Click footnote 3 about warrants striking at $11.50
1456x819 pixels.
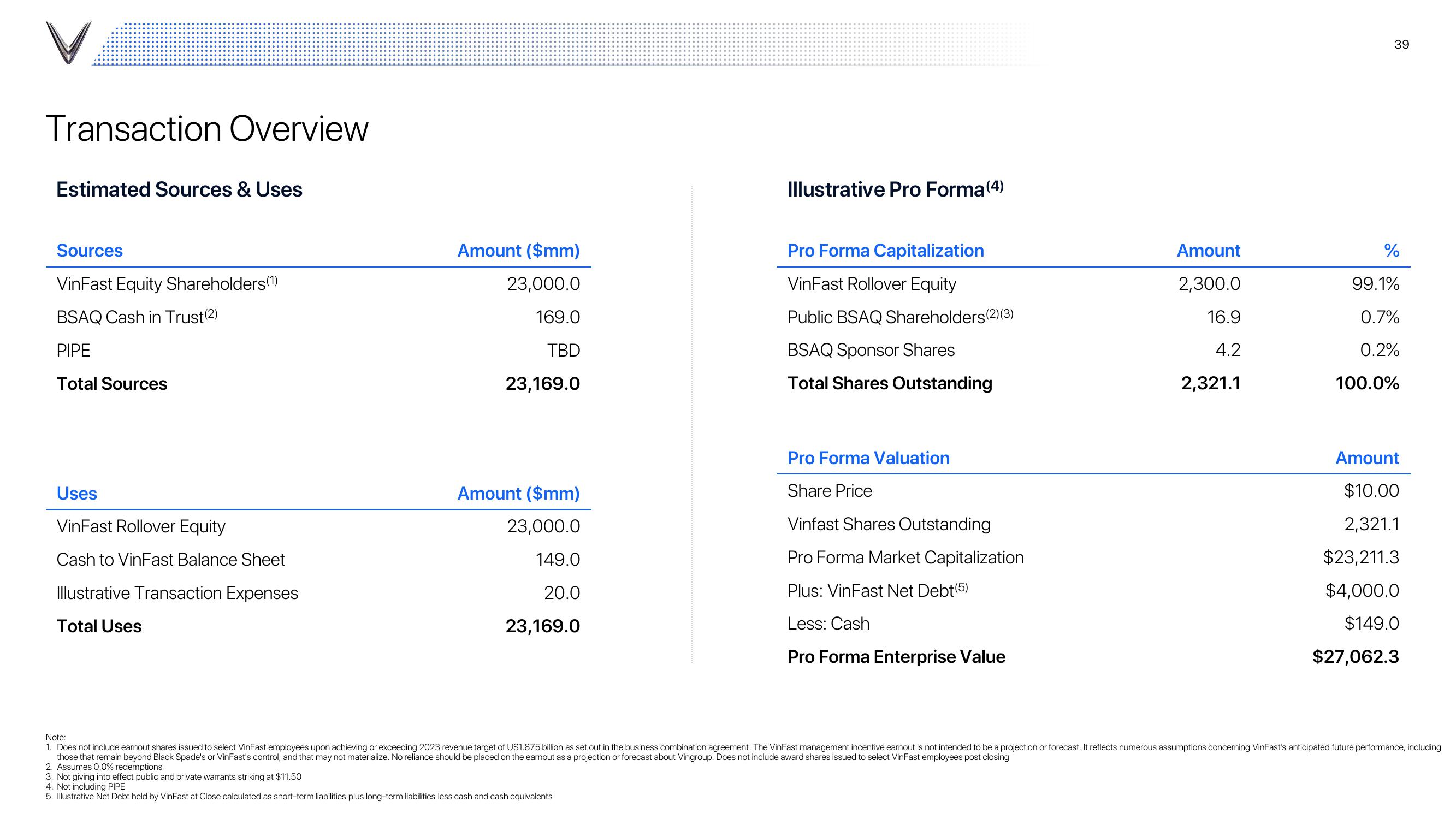(x=174, y=776)
